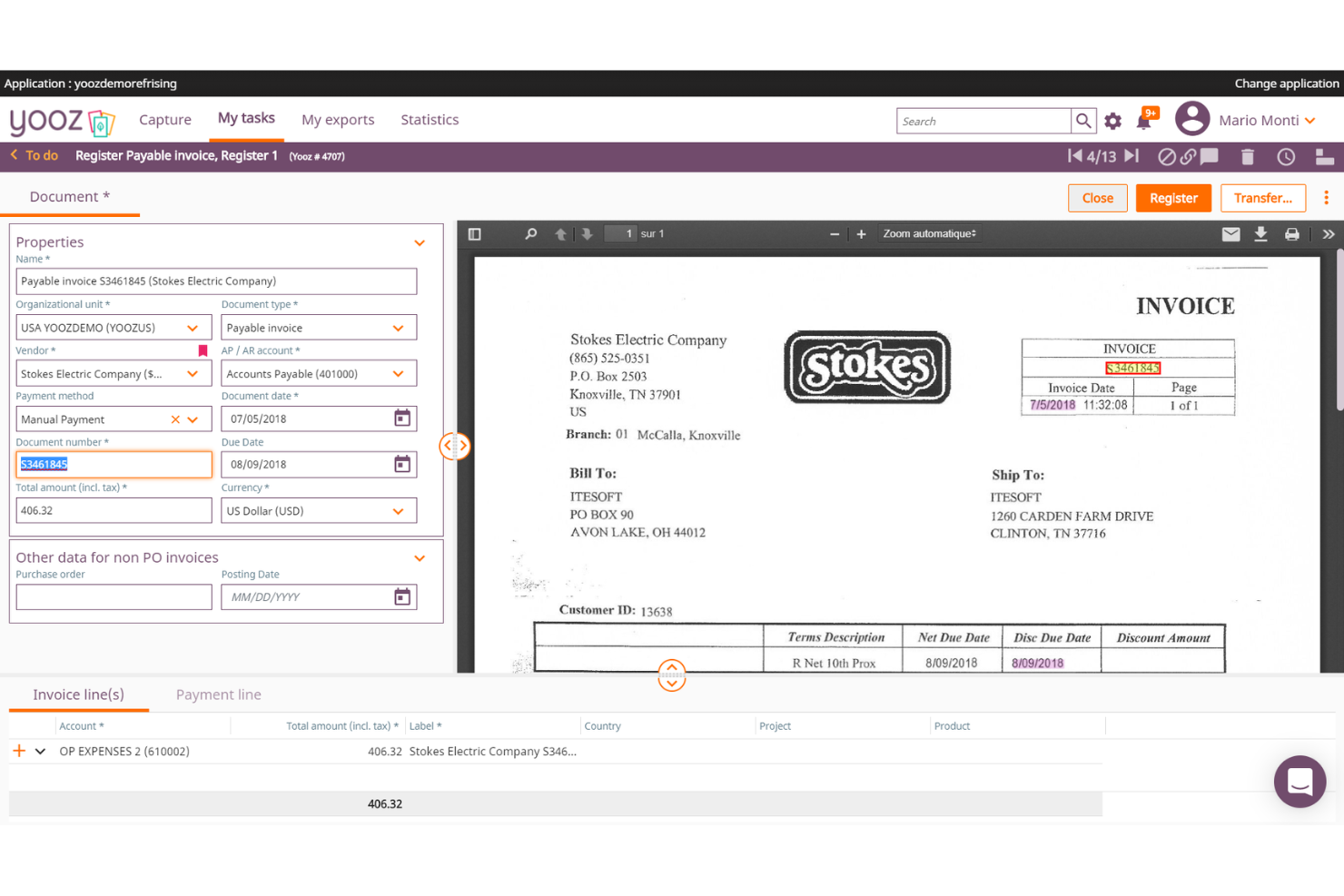This screenshot has height=896, width=1344.
Task: Open Yooz settings gear
Action: click(x=1113, y=120)
